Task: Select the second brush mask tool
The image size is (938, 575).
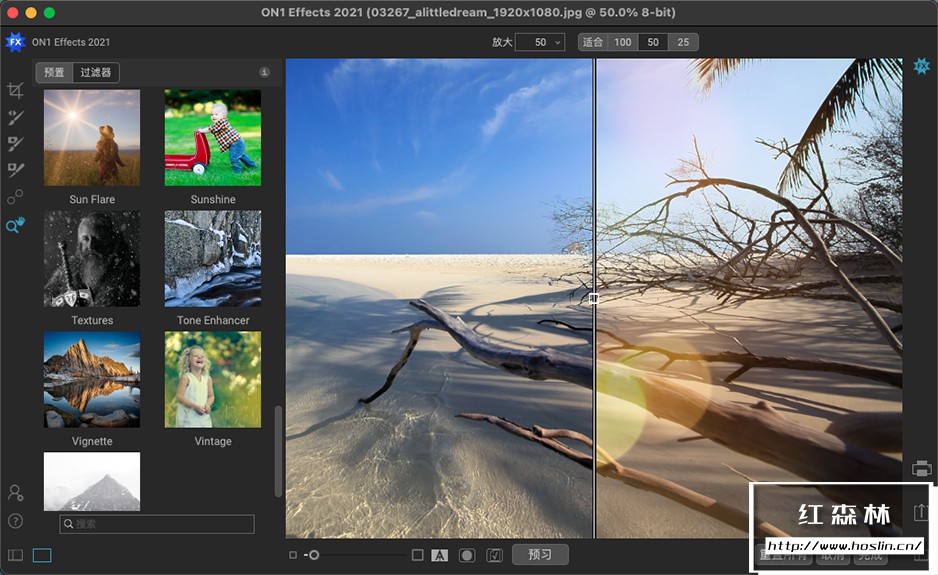Action: (x=16, y=144)
